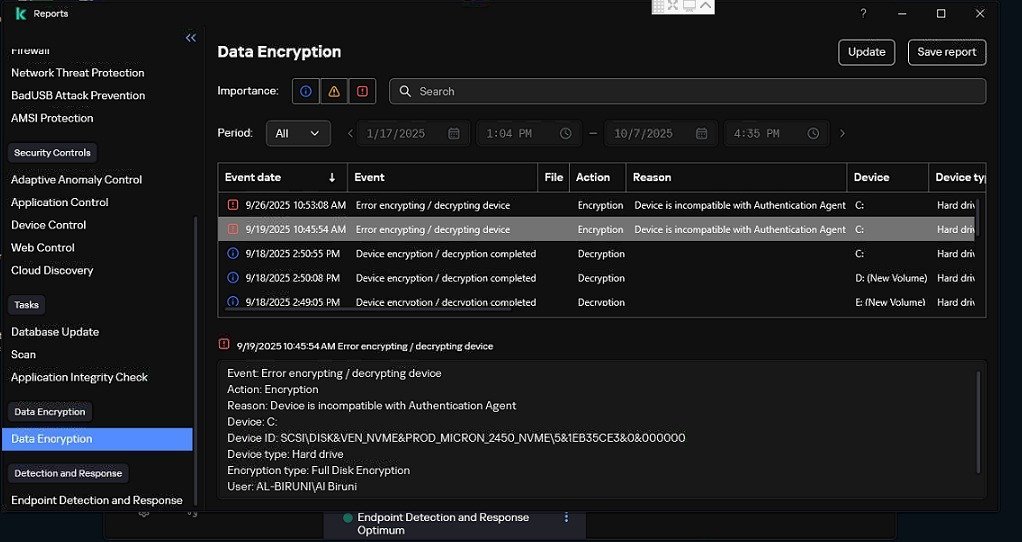Open clock picker for 1:04 PM
This screenshot has height=542, width=1022.
(x=565, y=134)
